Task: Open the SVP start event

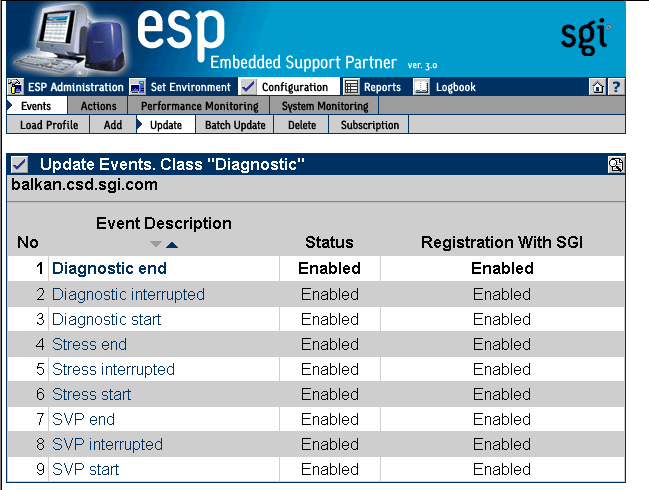Action: (x=86, y=469)
